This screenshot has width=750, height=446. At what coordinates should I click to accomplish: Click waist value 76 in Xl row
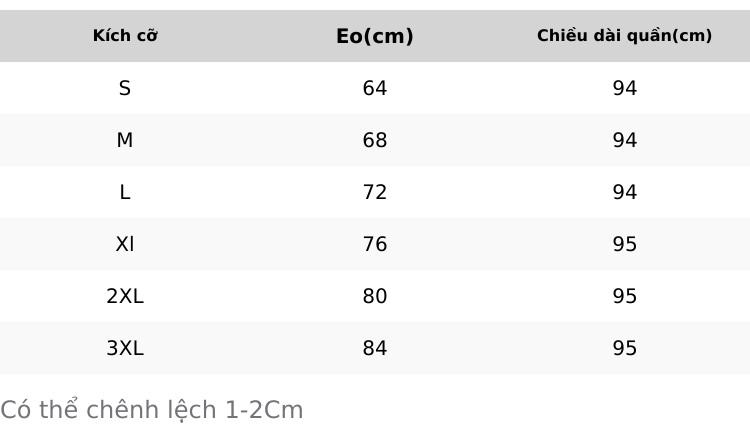pos(375,244)
